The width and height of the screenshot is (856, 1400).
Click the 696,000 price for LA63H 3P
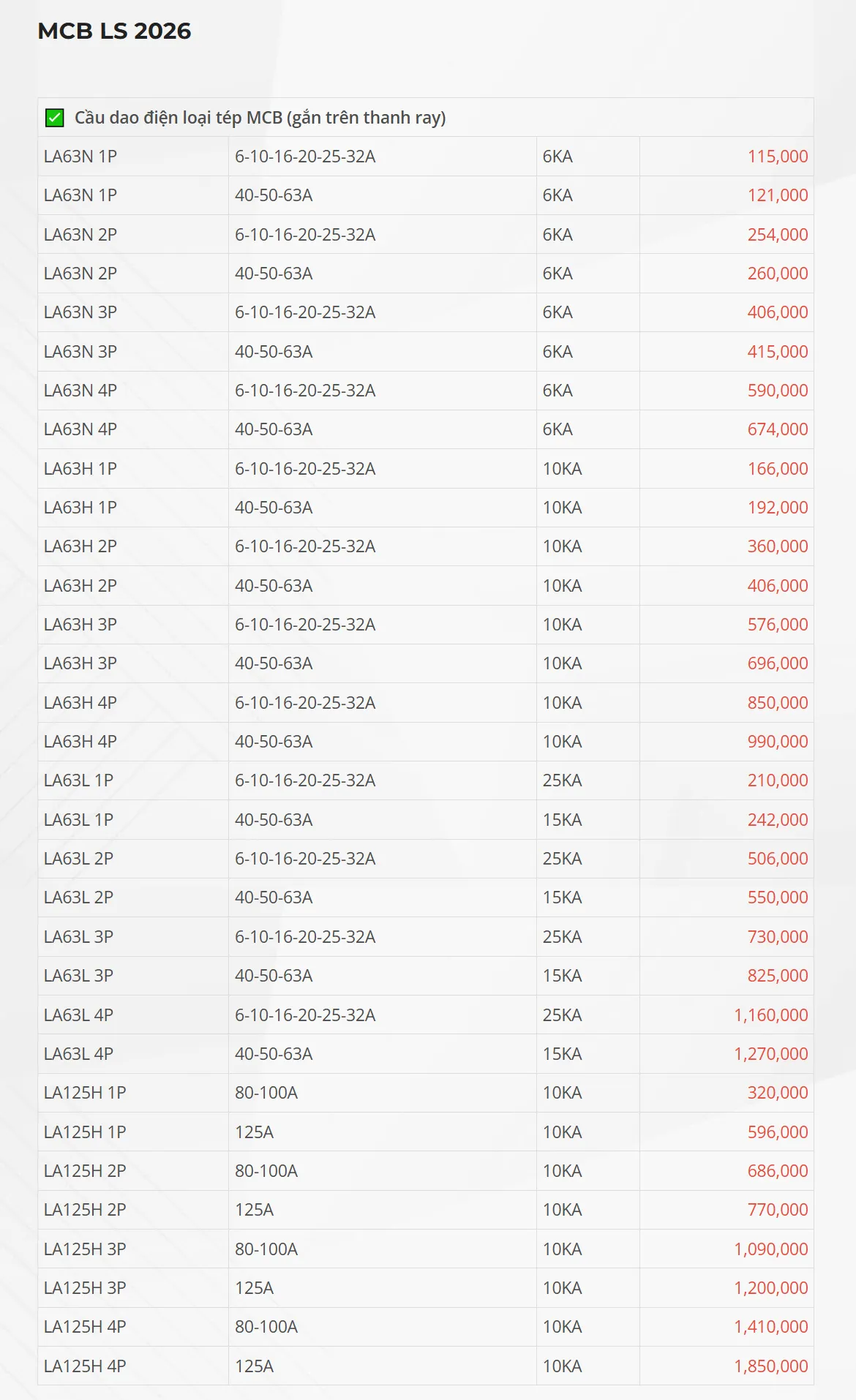tap(777, 663)
